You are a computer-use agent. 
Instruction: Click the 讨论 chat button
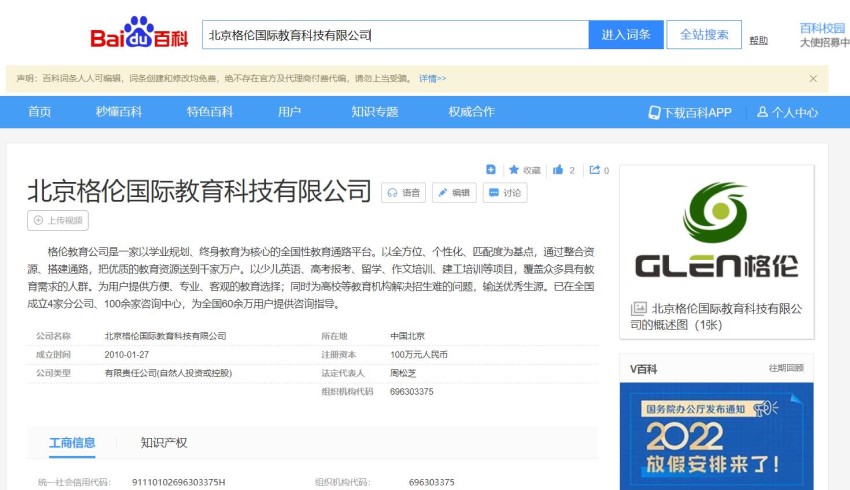coord(505,193)
